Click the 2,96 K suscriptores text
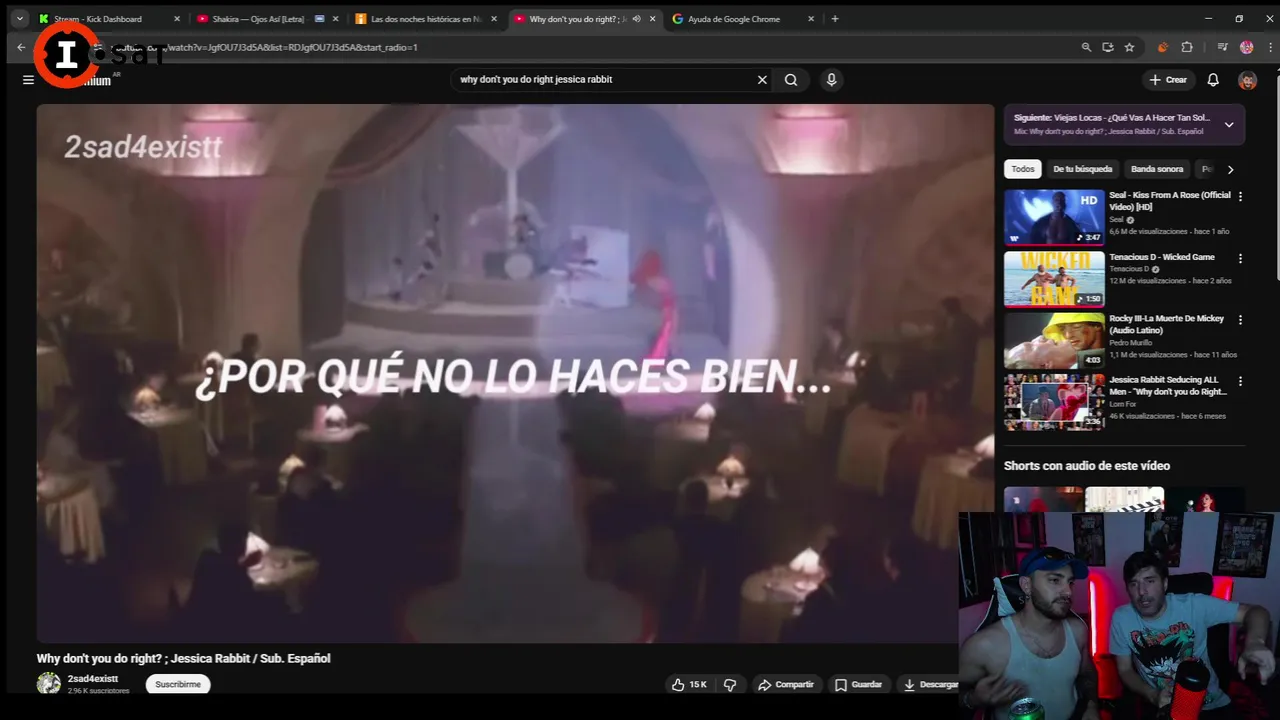The width and height of the screenshot is (1280, 720). (x=99, y=691)
